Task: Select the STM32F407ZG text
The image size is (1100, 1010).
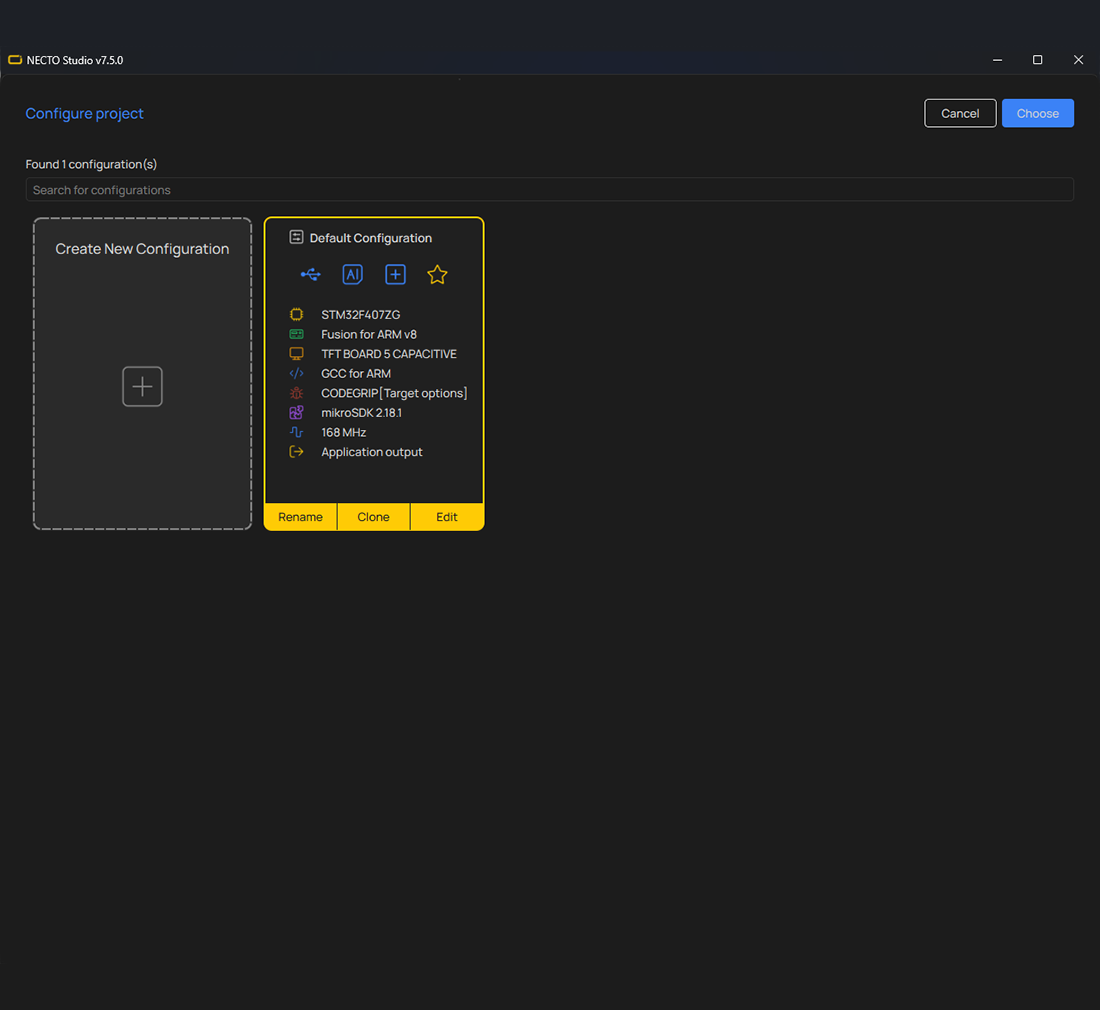Action: [361, 315]
